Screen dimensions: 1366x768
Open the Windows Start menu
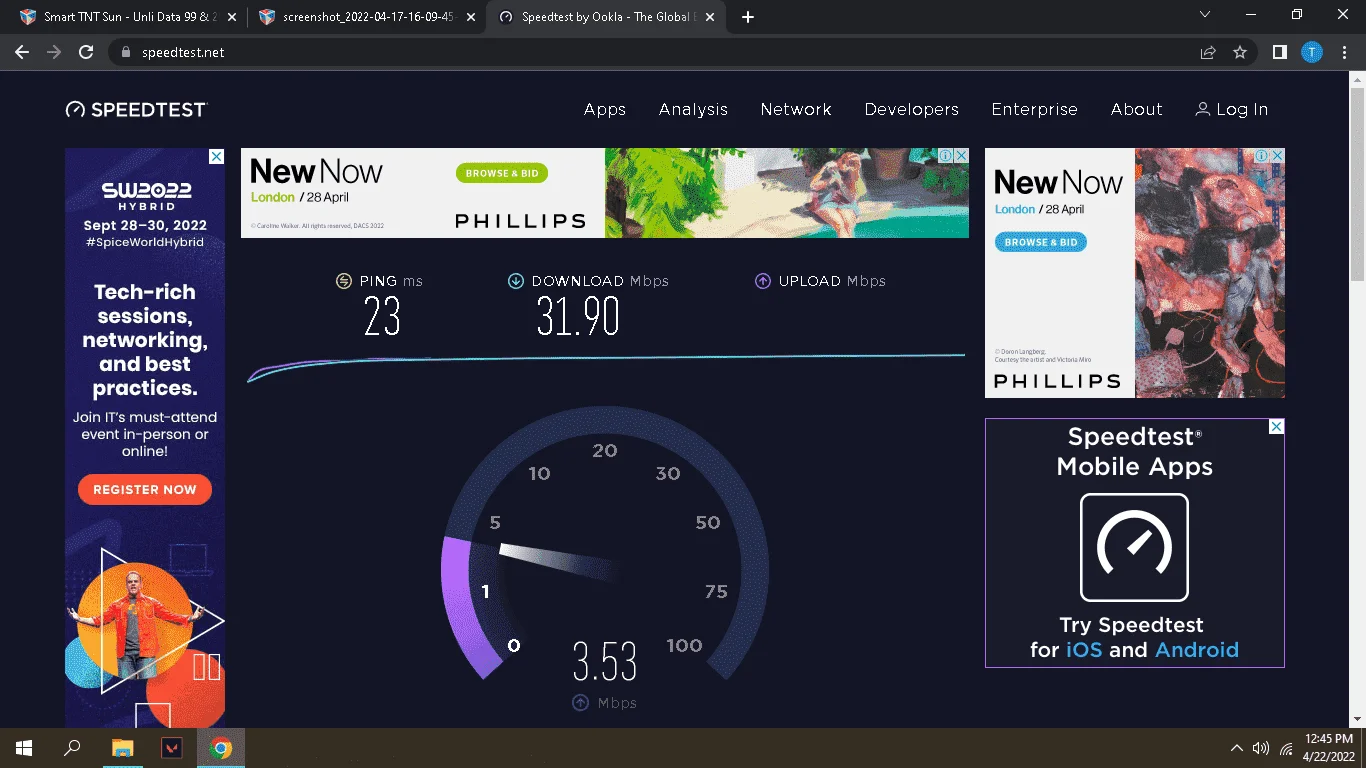24,748
